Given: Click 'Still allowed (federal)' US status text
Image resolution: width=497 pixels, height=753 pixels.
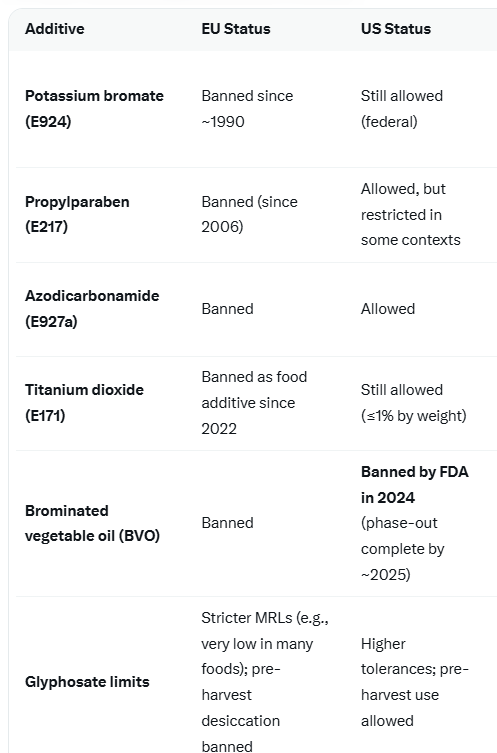Looking at the screenshot, I should 402,109.
